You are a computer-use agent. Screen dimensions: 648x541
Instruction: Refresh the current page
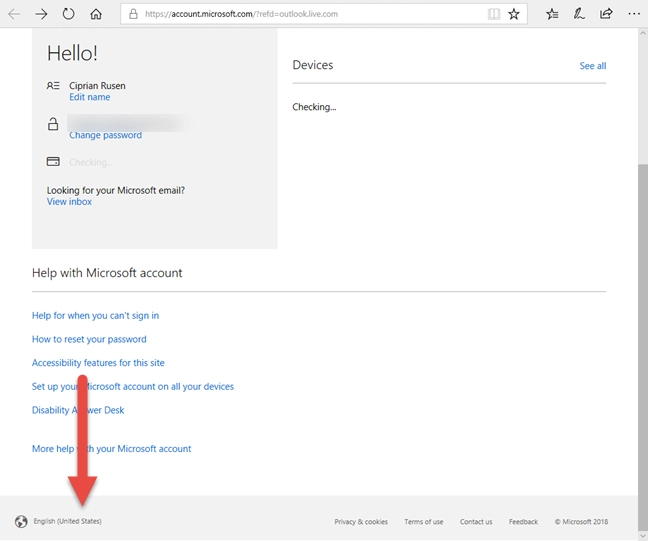click(x=69, y=14)
